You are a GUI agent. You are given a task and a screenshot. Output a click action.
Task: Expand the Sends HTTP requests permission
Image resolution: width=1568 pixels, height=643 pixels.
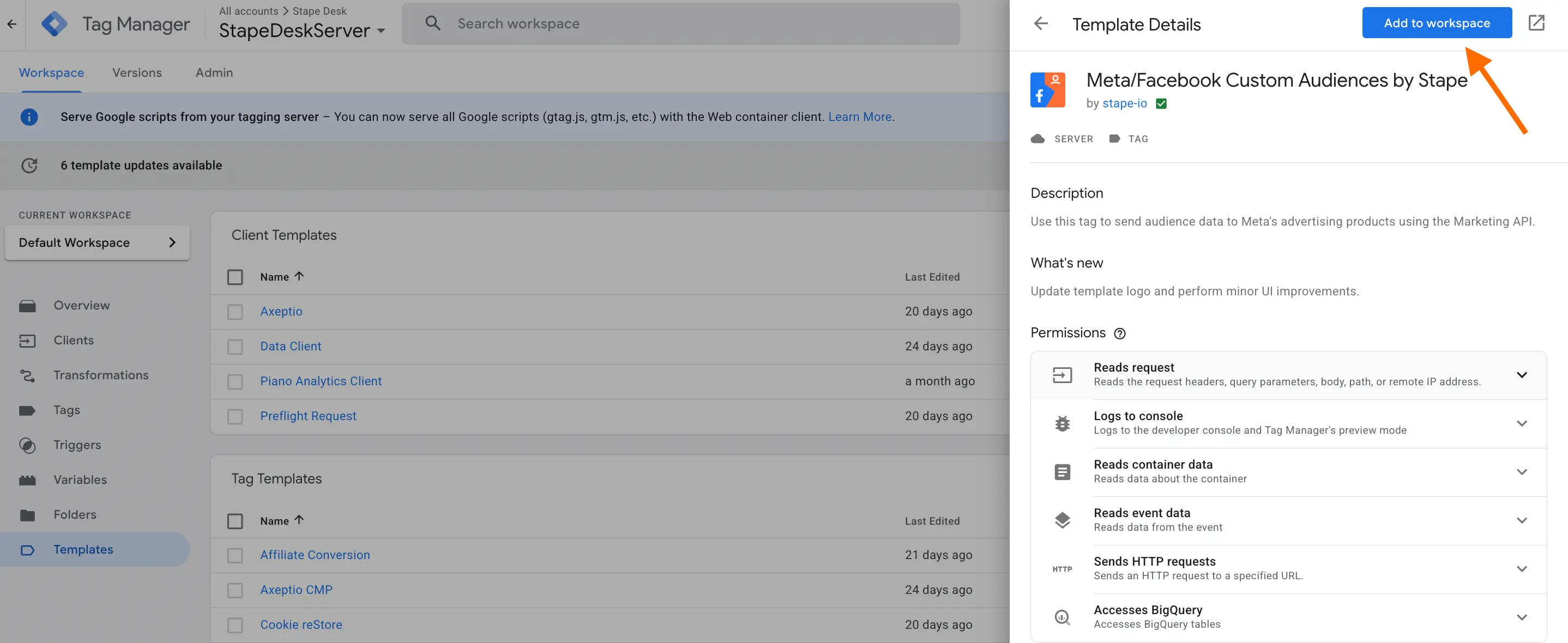(1522, 568)
